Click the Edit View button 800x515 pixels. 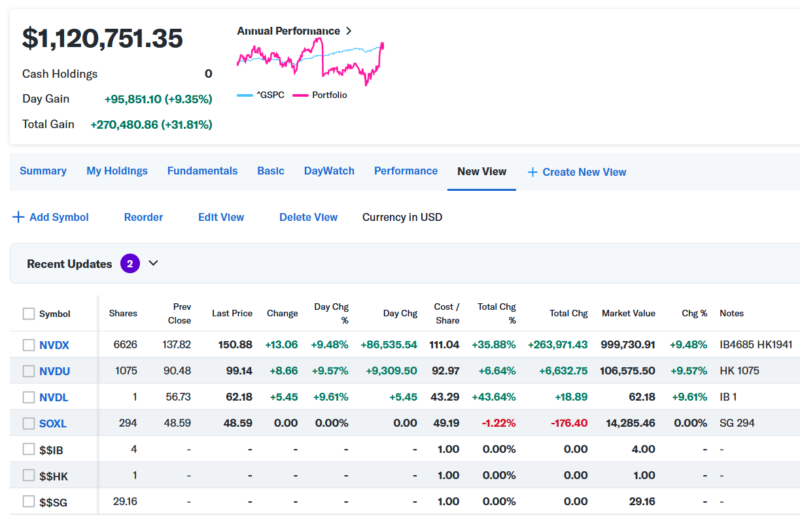[221, 217]
